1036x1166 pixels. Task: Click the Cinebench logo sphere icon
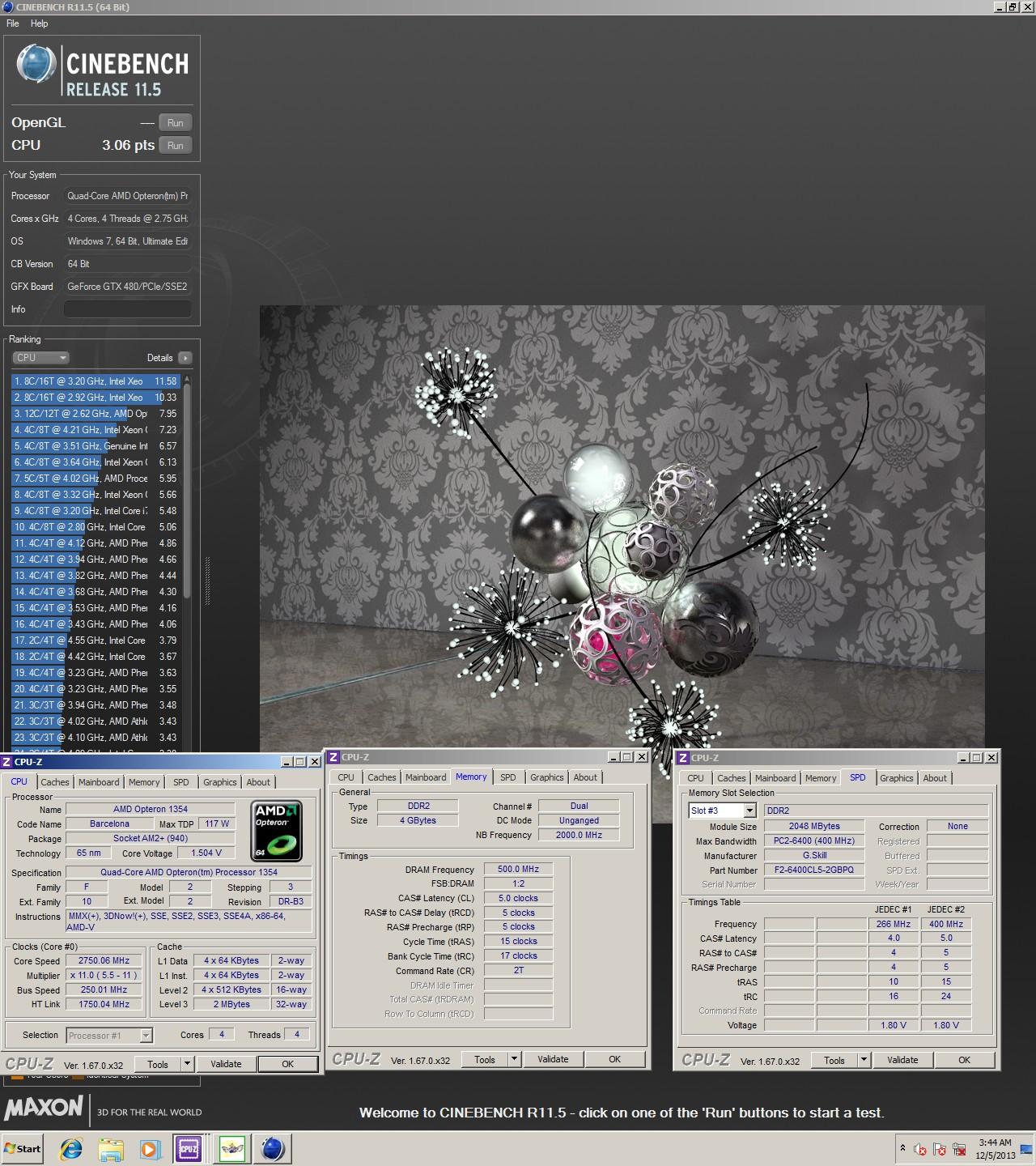(36, 64)
